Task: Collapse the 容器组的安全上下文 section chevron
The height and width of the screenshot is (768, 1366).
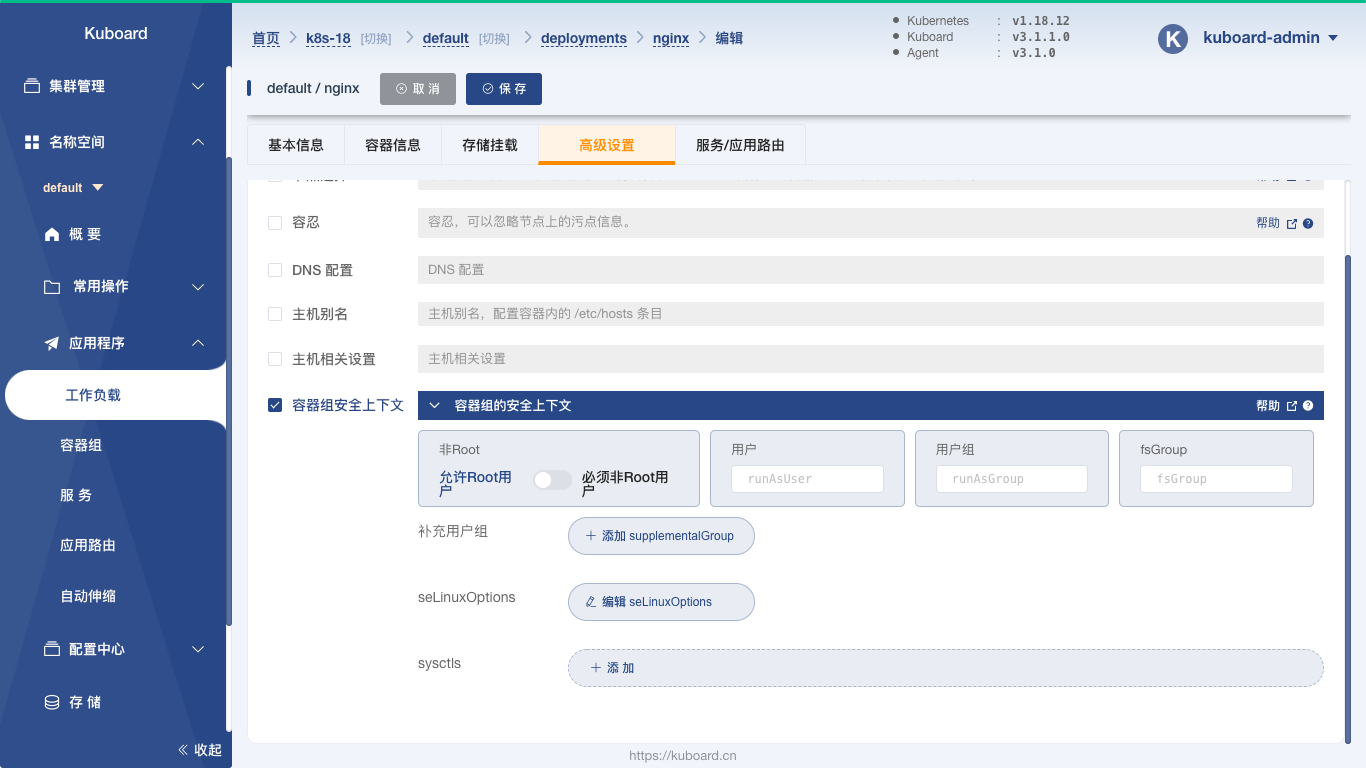Action: pos(434,406)
